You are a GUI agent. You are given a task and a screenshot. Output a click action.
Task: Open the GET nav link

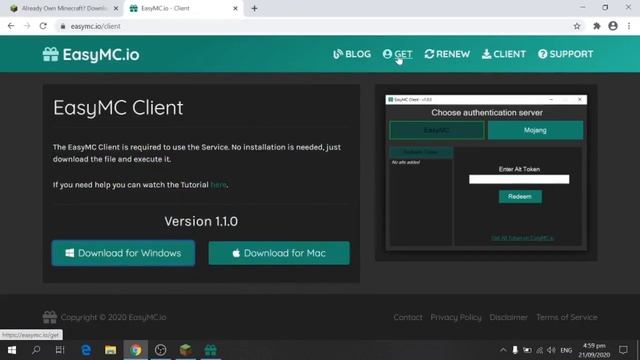click(398, 54)
